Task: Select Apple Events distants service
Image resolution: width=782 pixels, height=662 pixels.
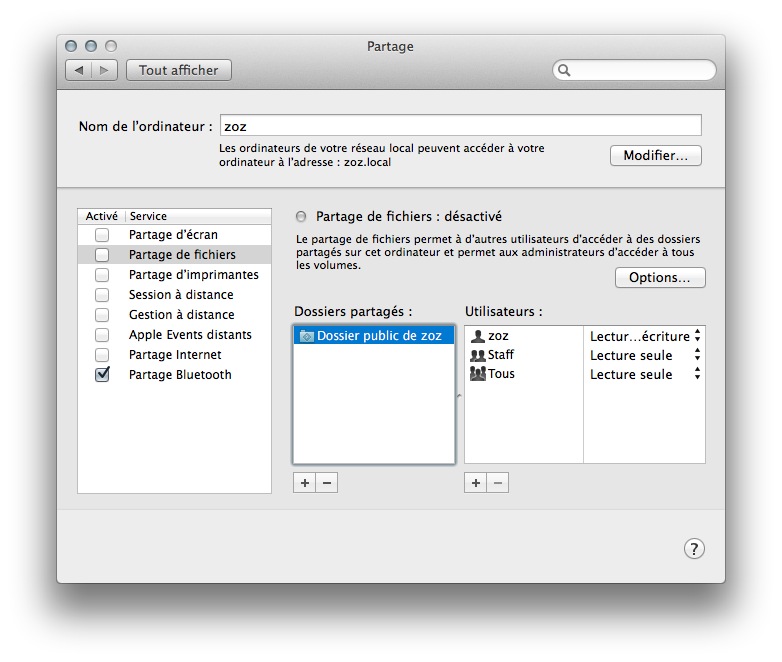Action: (190, 335)
